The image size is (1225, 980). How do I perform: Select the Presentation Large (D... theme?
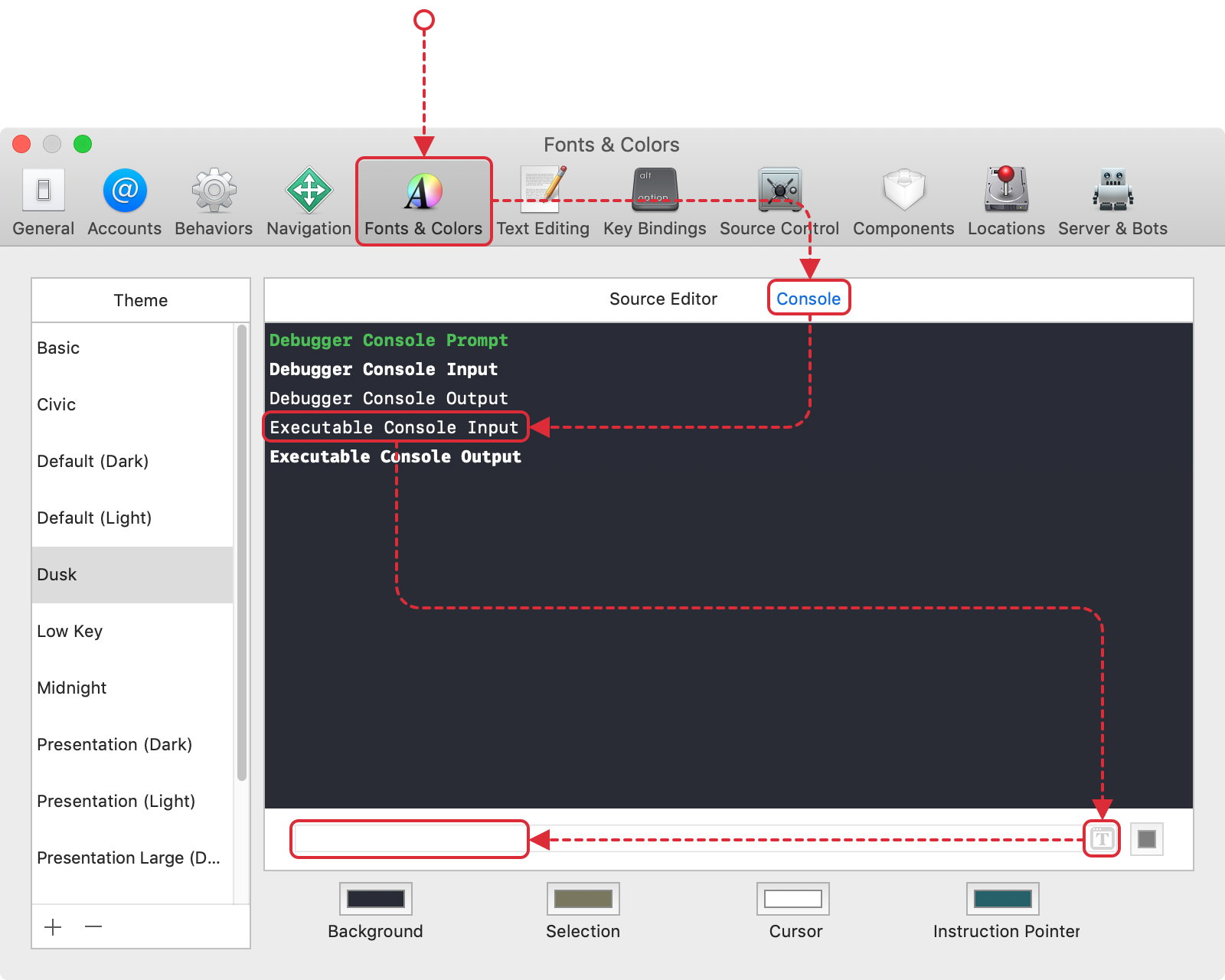tap(132, 858)
